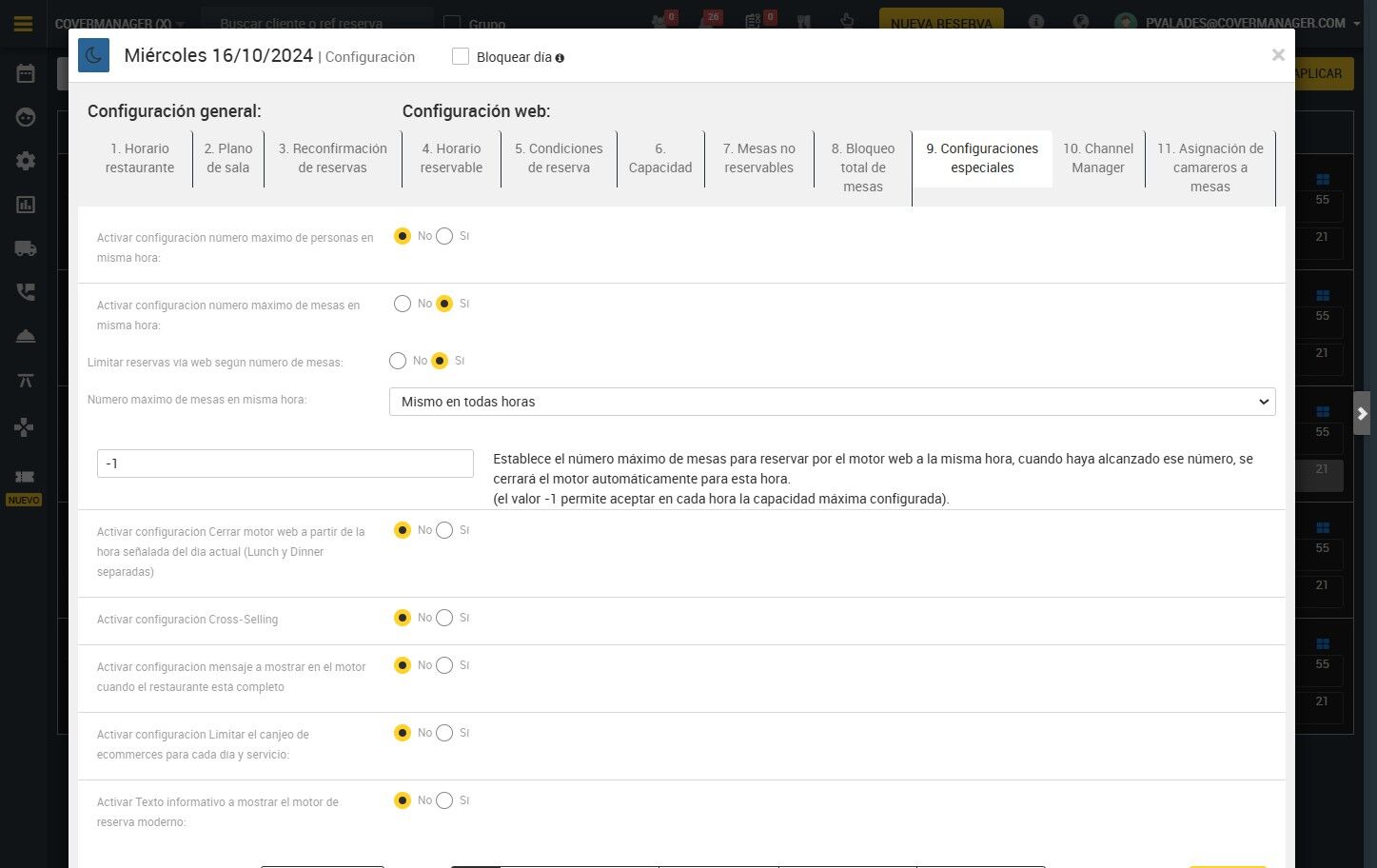Click the delivery truck sidebar icon
The width and height of the screenshot is (1377, 868).
click(26, 248)
